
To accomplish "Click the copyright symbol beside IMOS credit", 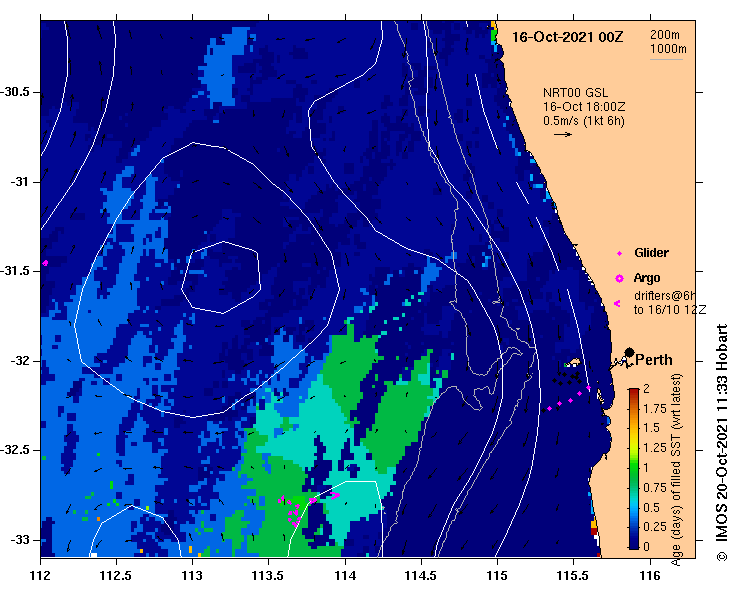I will click(722, 556).
